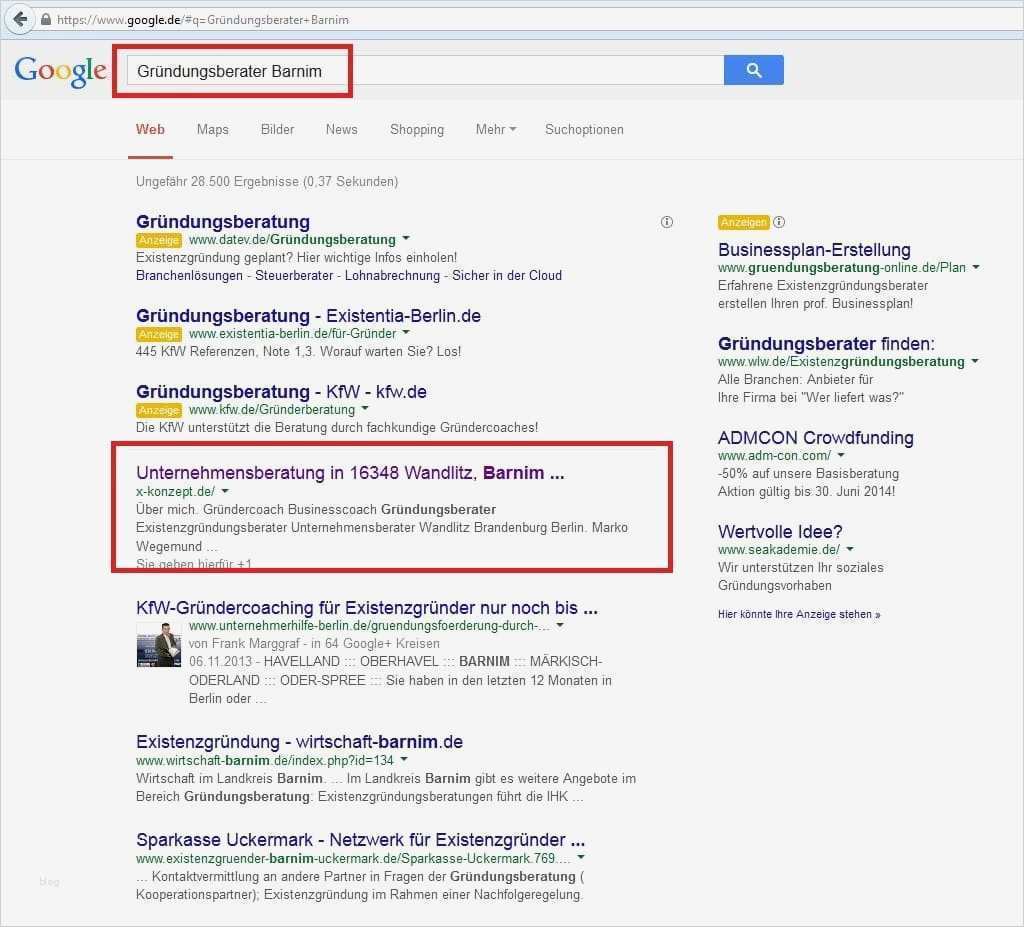Viewport: 1024px width, 927px height.
Task: Expand arrow next to unternehmerhilfe-berlin.de URL
Action: coord(560,625)
